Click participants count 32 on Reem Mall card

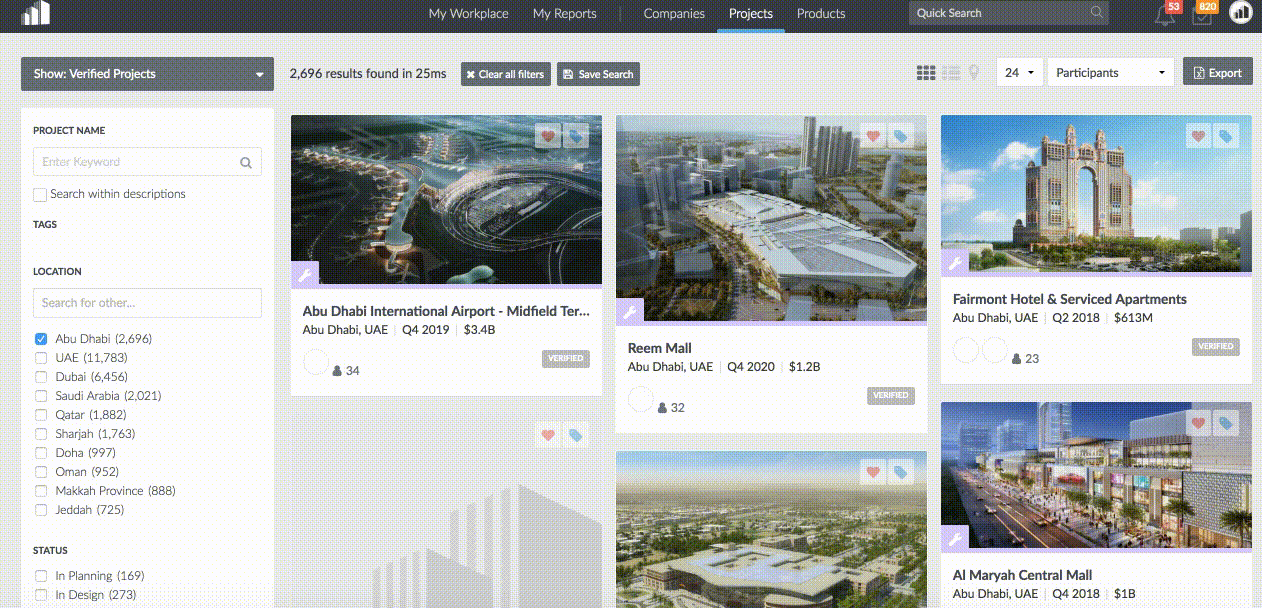671,408
